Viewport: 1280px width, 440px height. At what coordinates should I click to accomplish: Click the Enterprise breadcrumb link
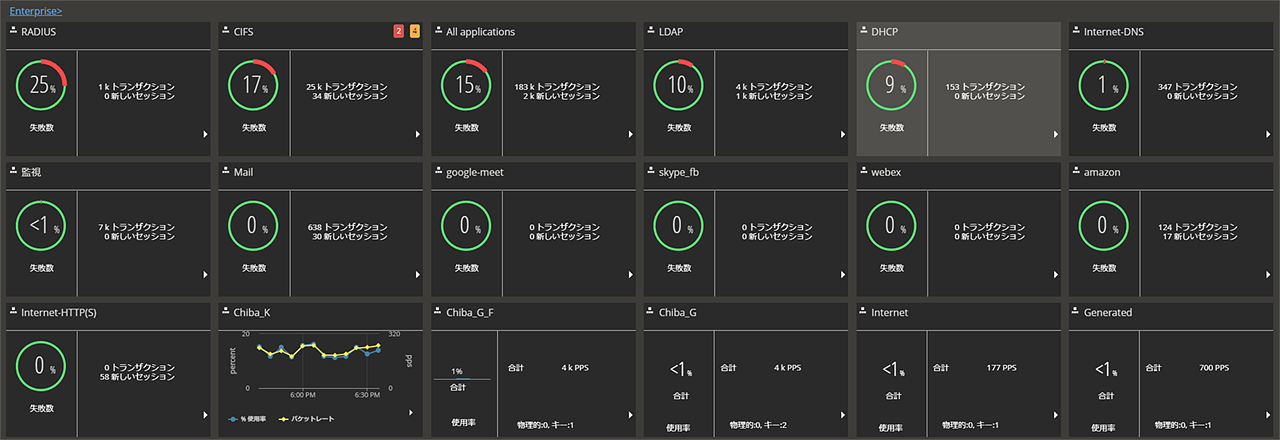click(x=35, y=10)
